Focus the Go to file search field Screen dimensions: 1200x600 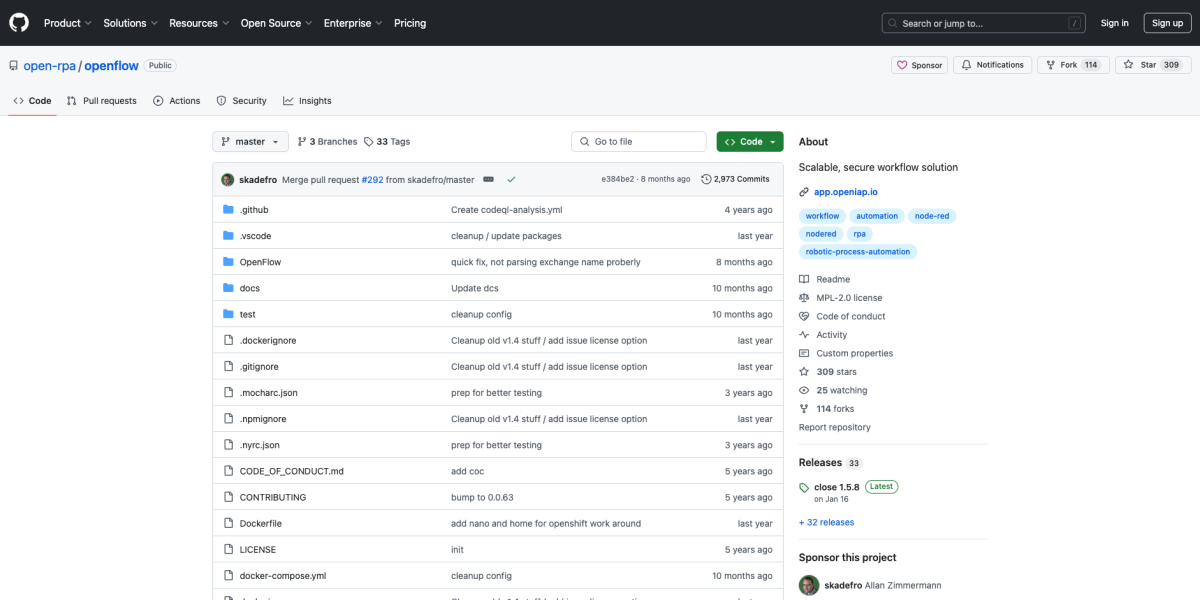tap(639, 142)
